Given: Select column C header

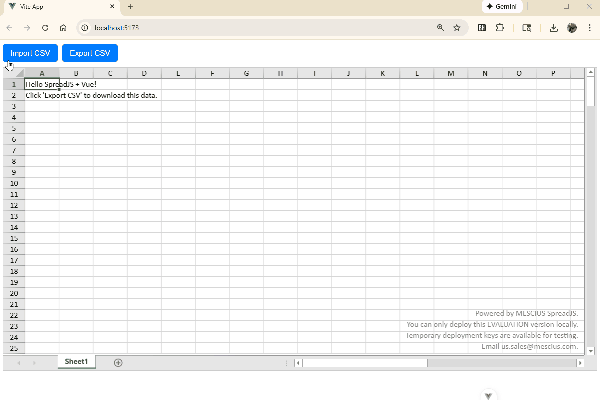Looking at the screenshot, I should (110, 73).
